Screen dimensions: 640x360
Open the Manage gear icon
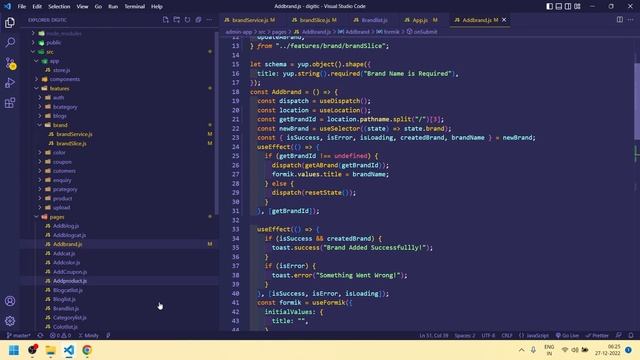[10, 321]
